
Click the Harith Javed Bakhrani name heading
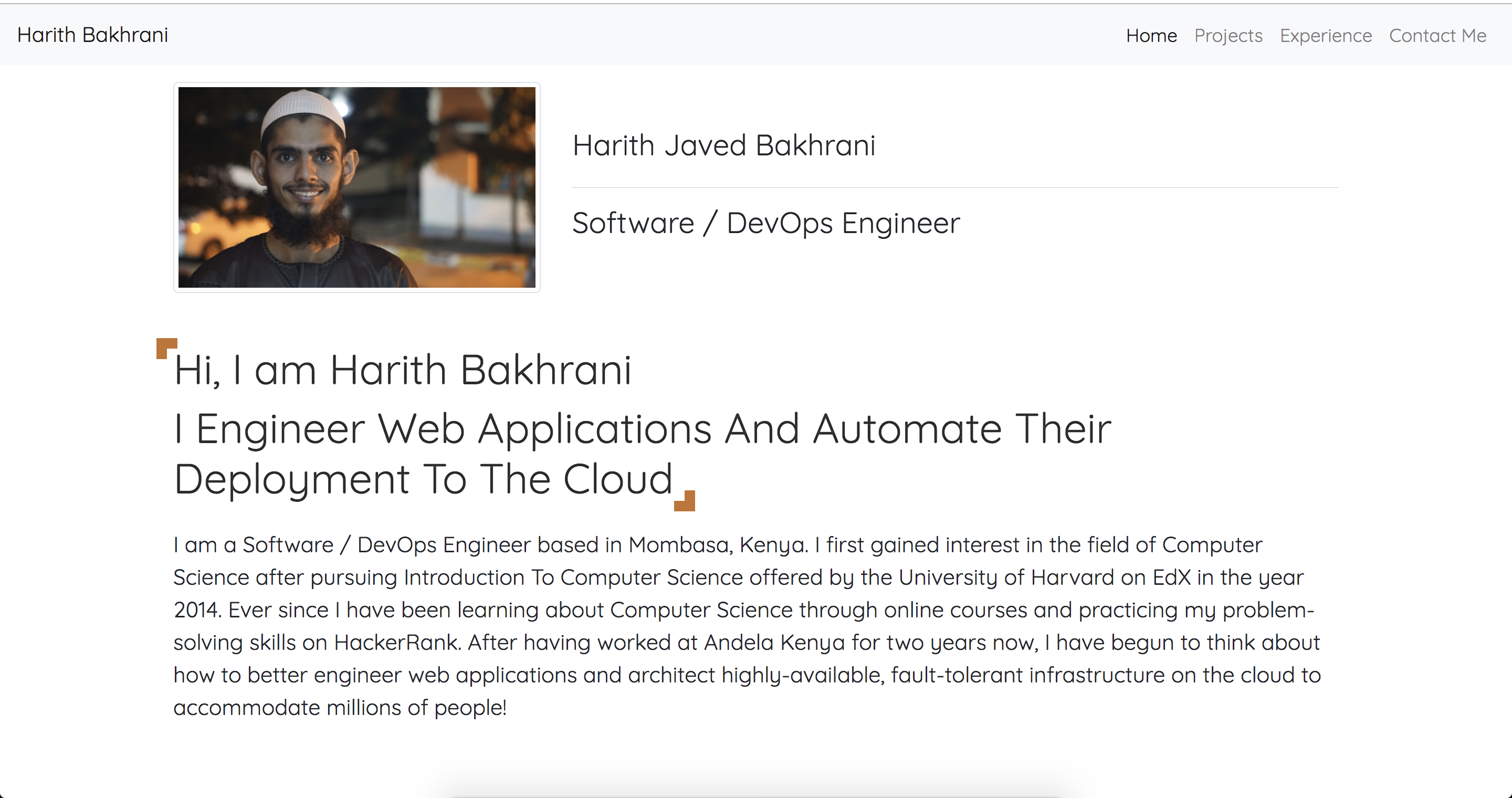pos(724,145)
